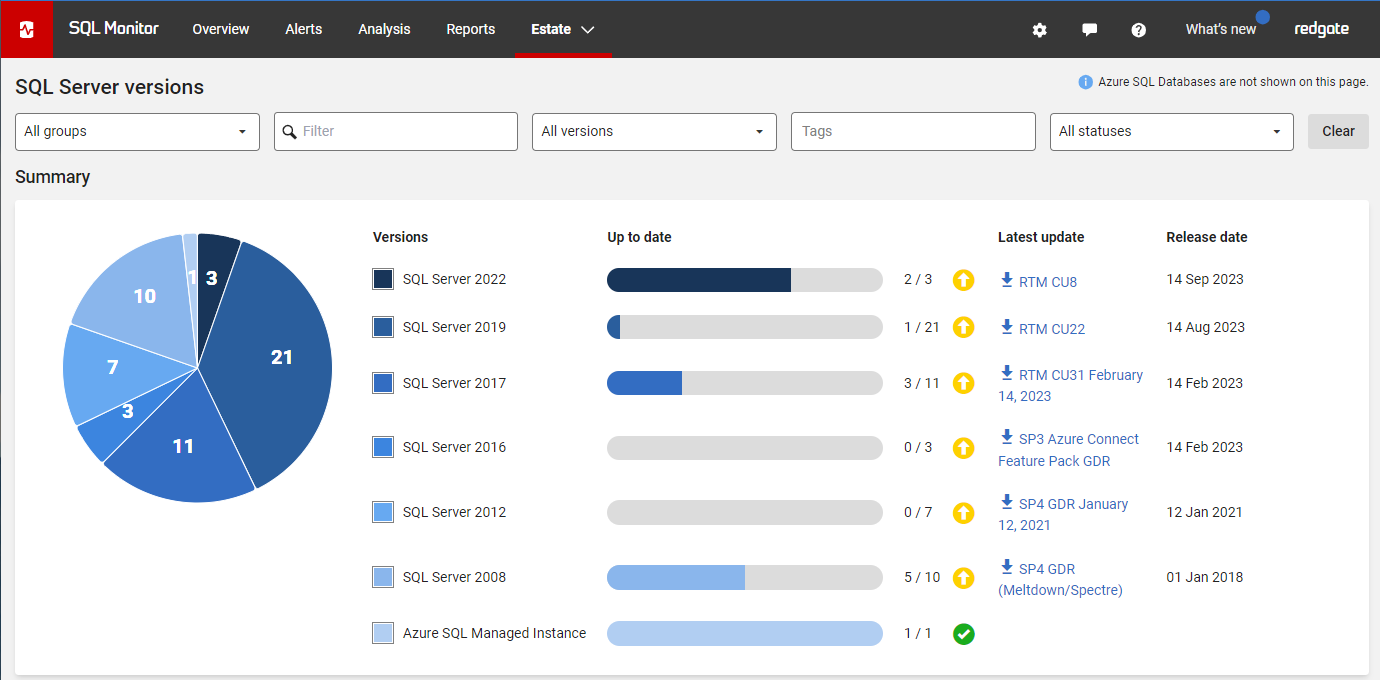Open the All groups dropdown
The height and width of the screenshot is (680, 1380).
click(x=137, y=131)
